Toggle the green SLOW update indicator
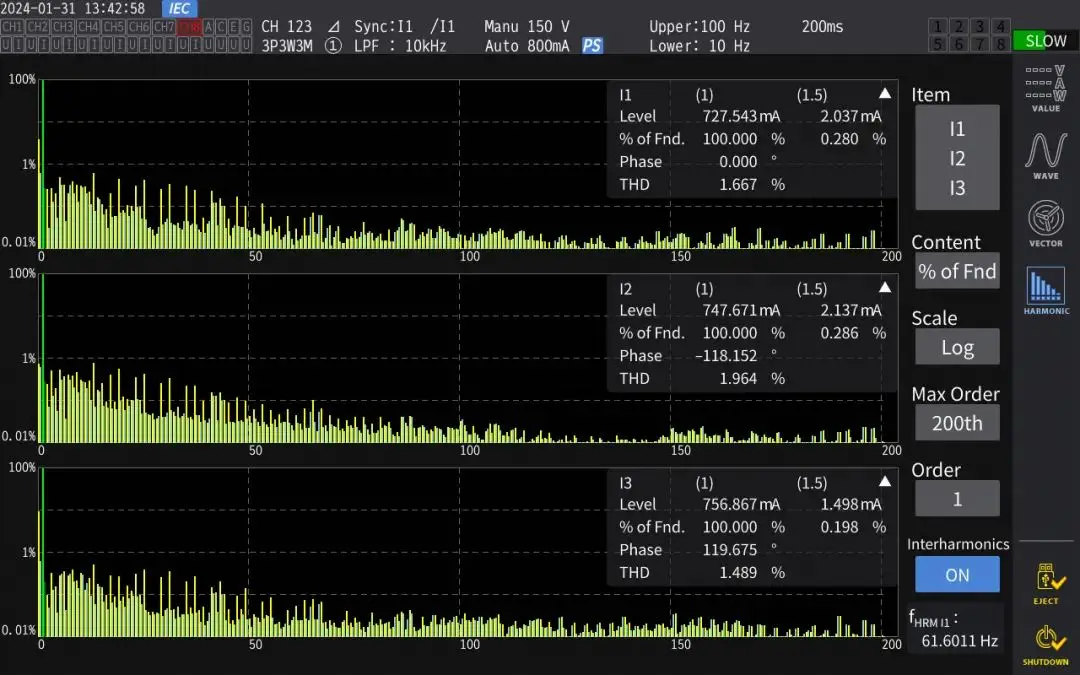Image resolution: width=1080 pixels, height=675 pixels. [x=1045, y=41]
